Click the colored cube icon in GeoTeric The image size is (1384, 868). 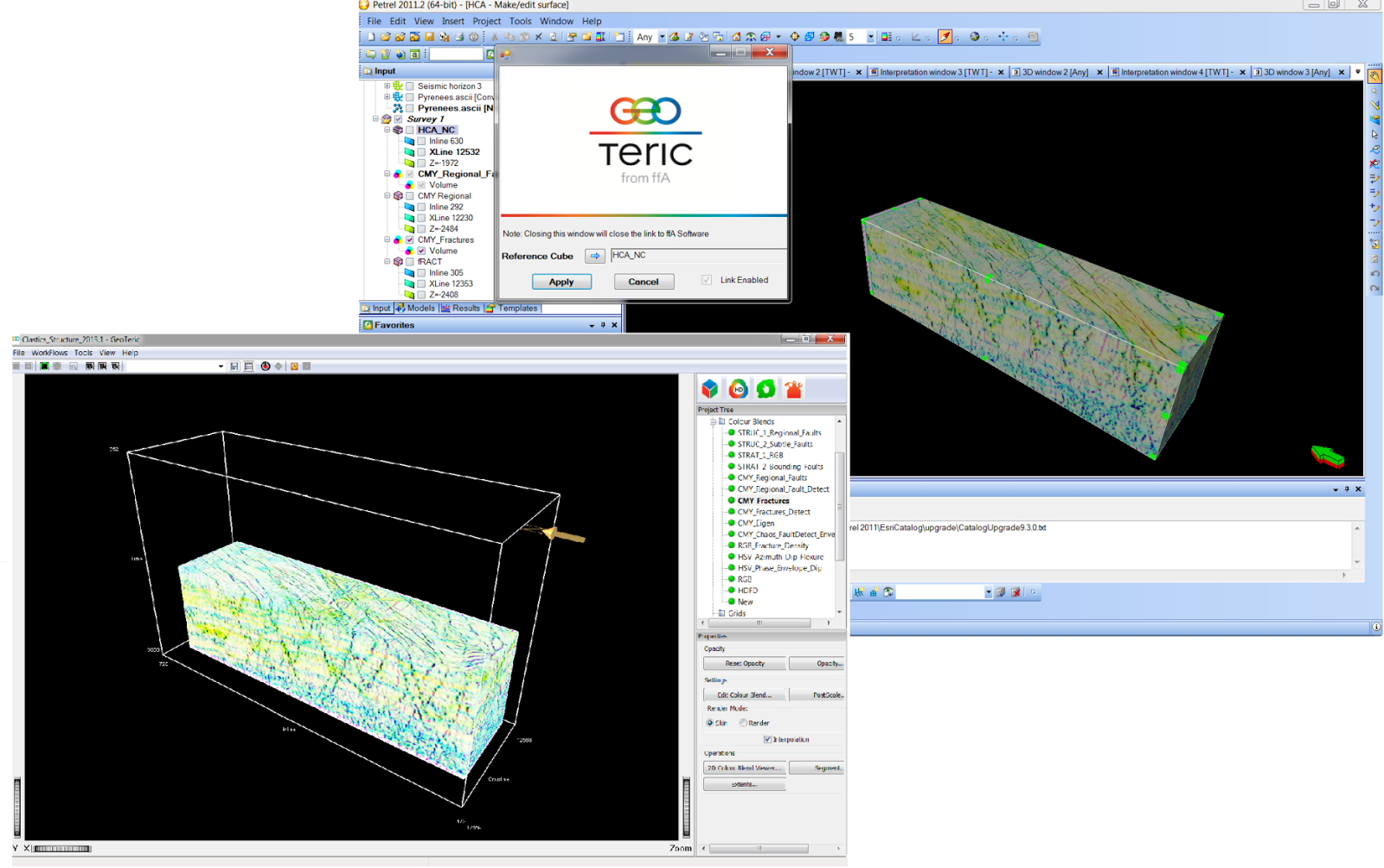(x=710, y=389)
